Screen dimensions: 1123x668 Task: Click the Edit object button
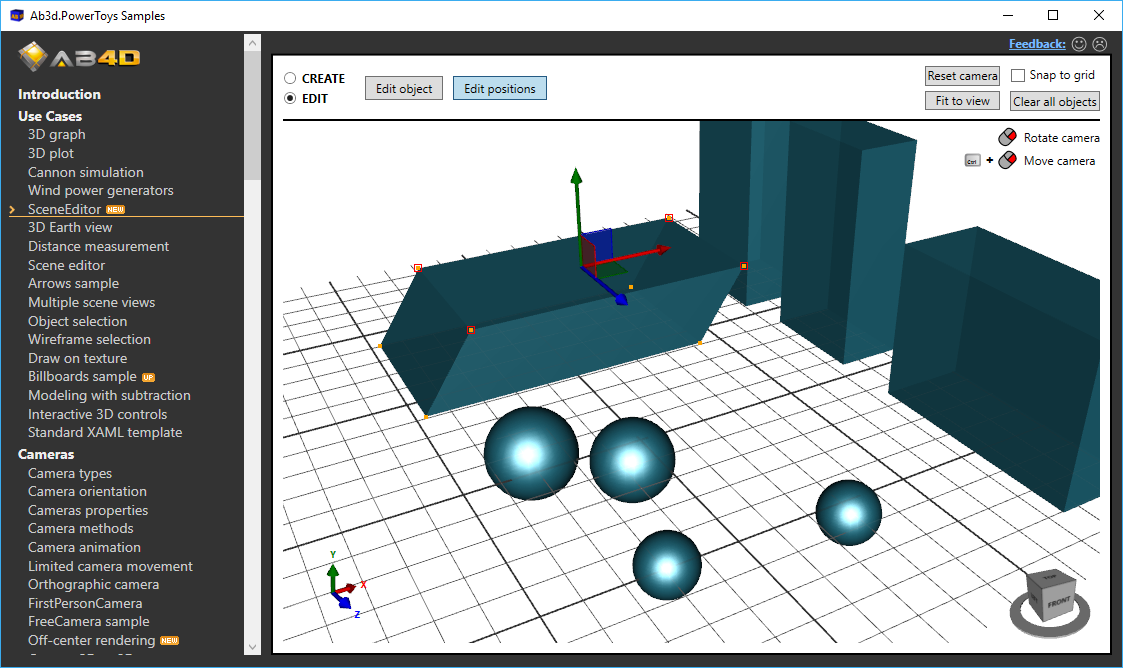pos(404,89)
